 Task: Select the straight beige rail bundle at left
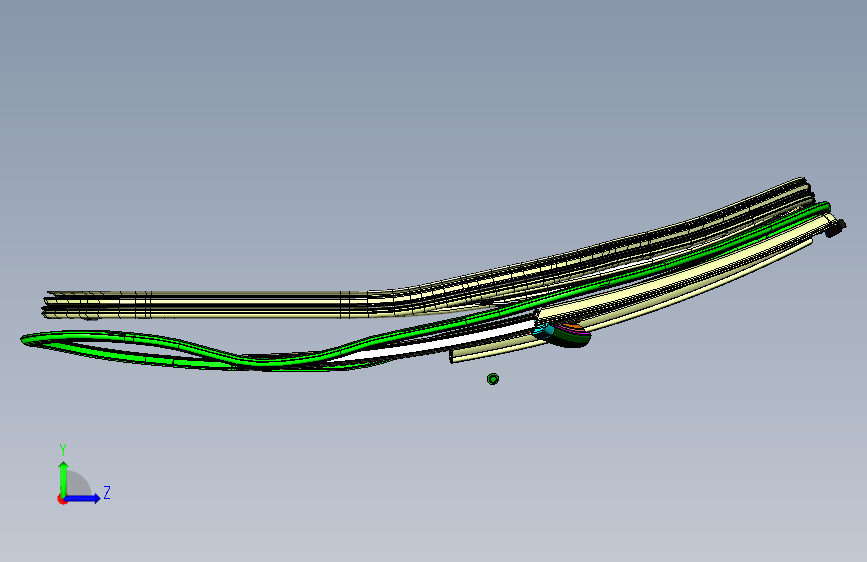click(205, 305)
